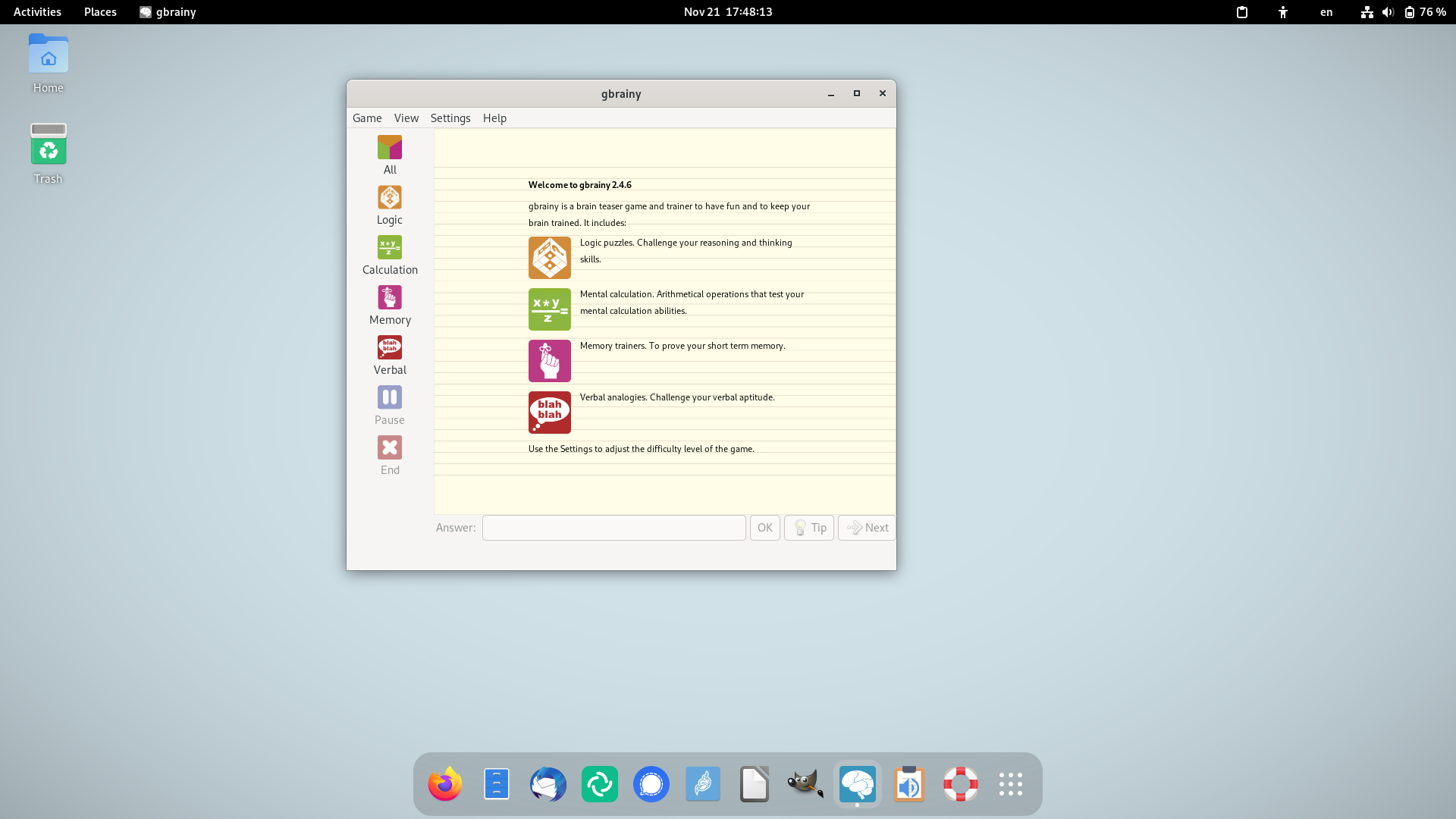Open the date and time panel
The height and width of the screenshot is (819, 1456).
click(728, 12)
